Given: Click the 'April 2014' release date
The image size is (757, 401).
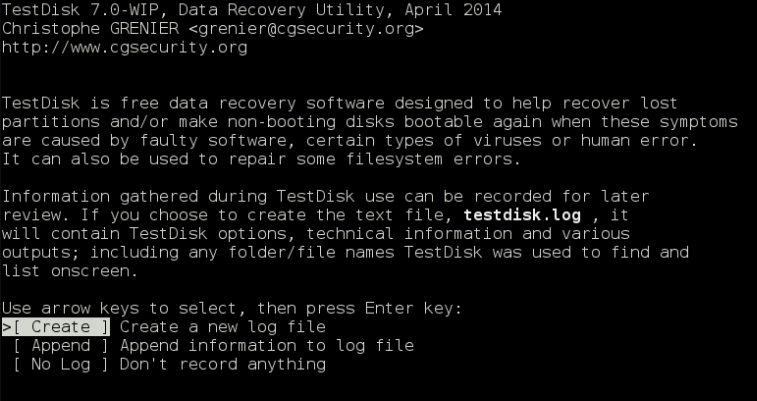Looking at the screenshot, I should coord(458,10).
